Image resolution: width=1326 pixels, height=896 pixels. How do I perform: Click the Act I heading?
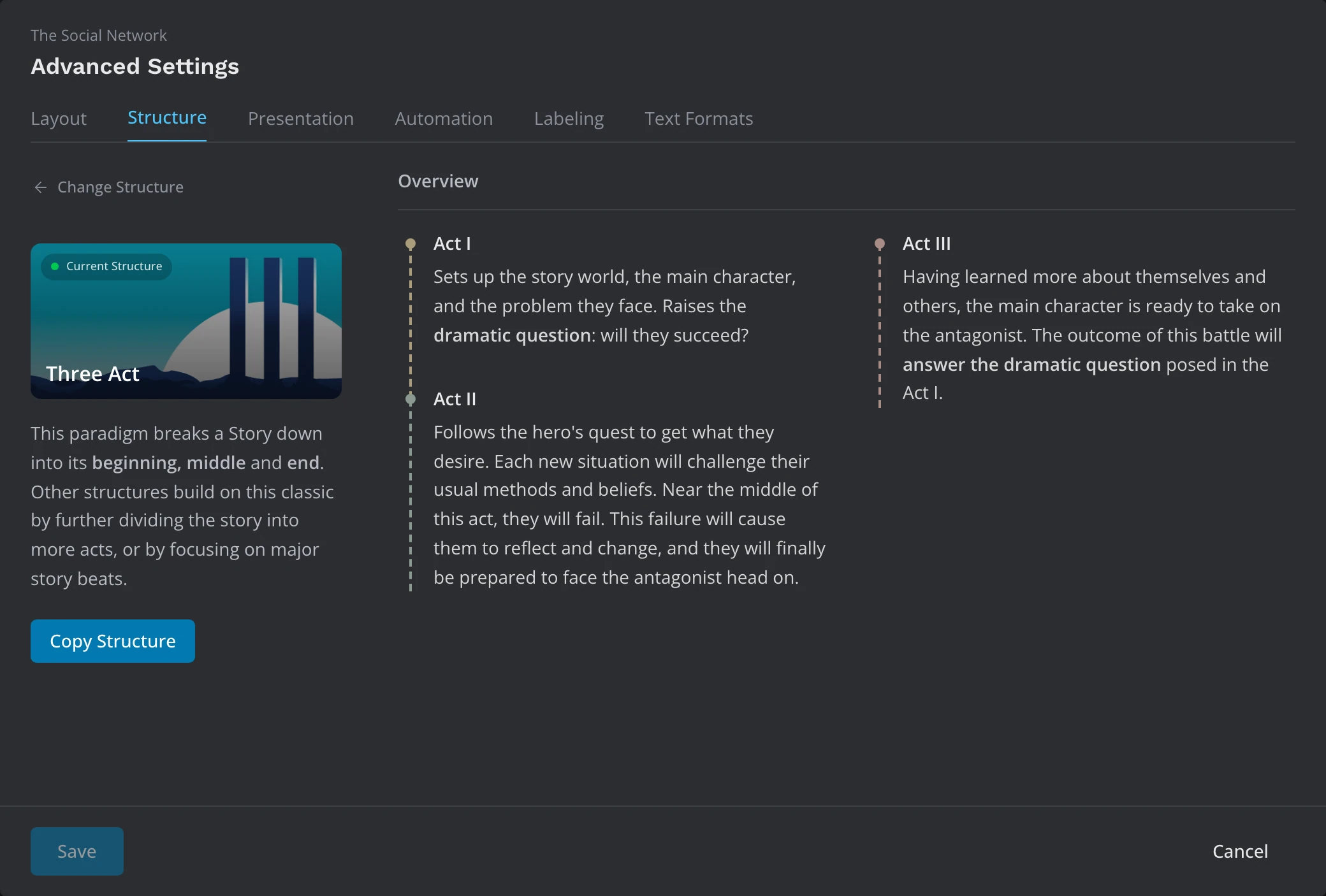pyautogui.click(x=452, y=243)
